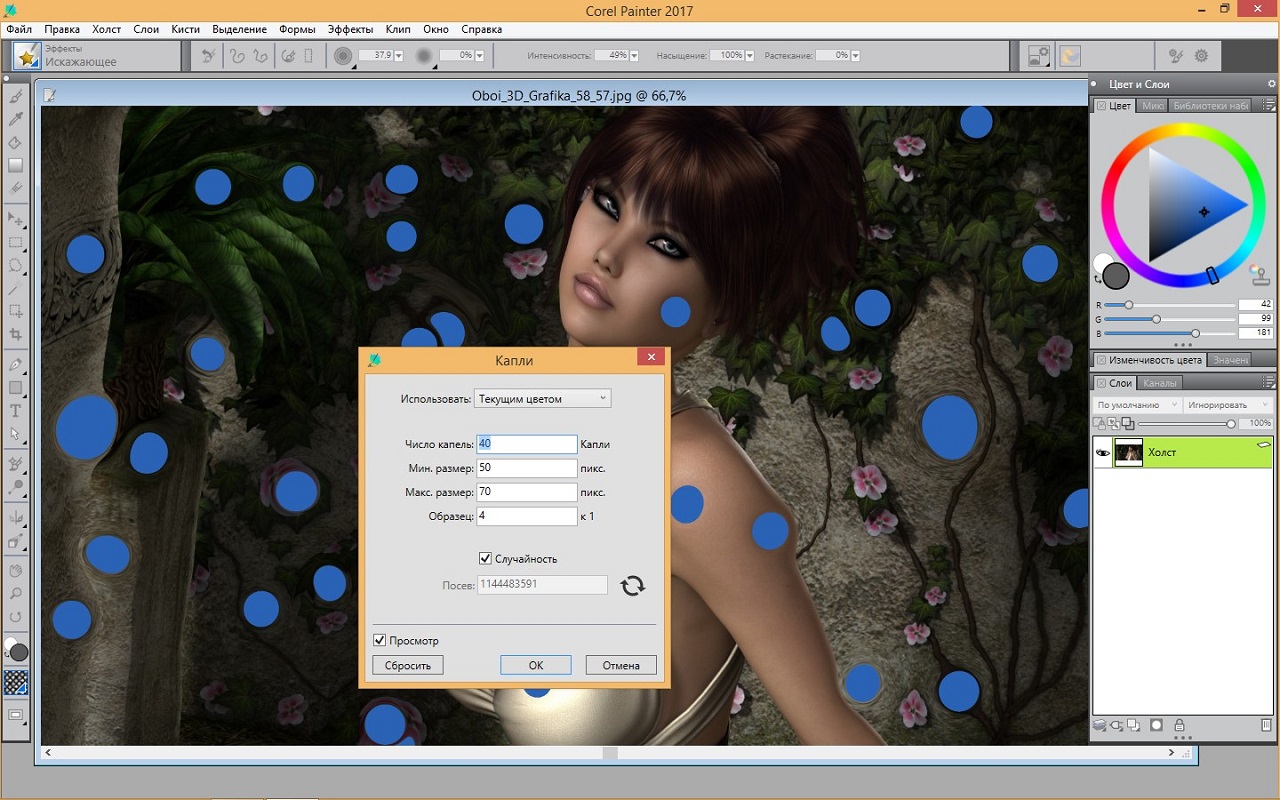Select the Dropper tool in the toolbox

click(x=16, y=120)
